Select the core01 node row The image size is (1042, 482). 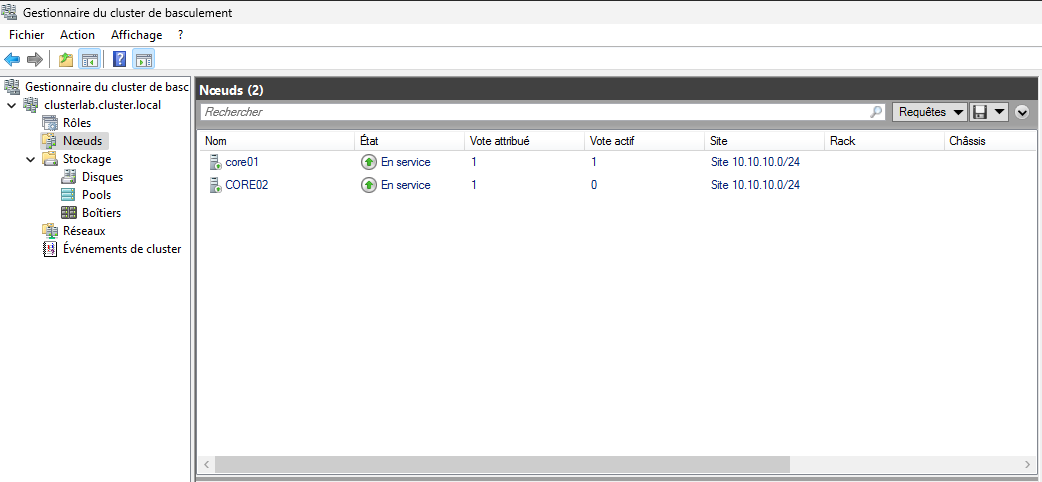coord(242,162)
